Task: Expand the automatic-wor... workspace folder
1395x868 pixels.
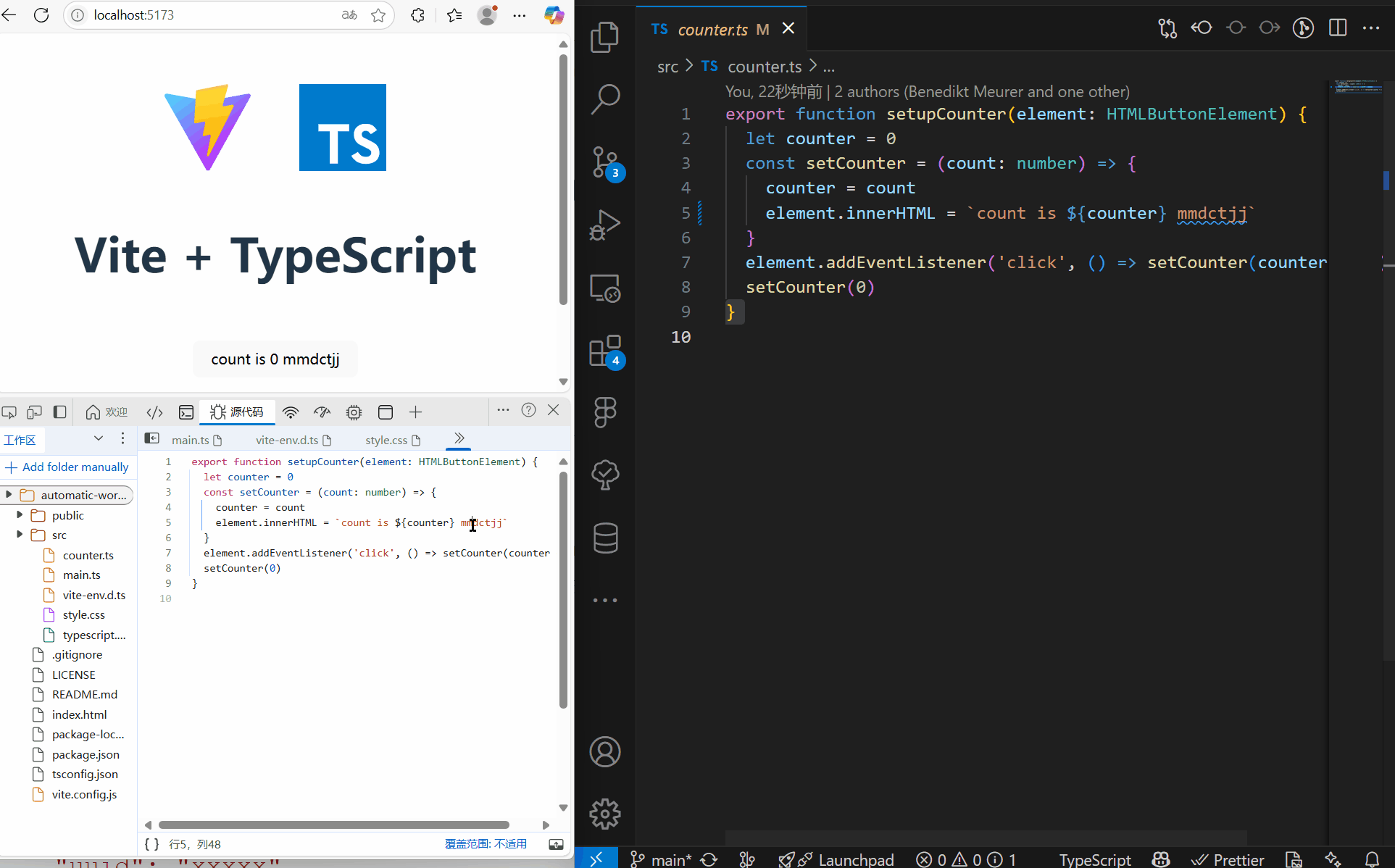Action: coord(9,495)
